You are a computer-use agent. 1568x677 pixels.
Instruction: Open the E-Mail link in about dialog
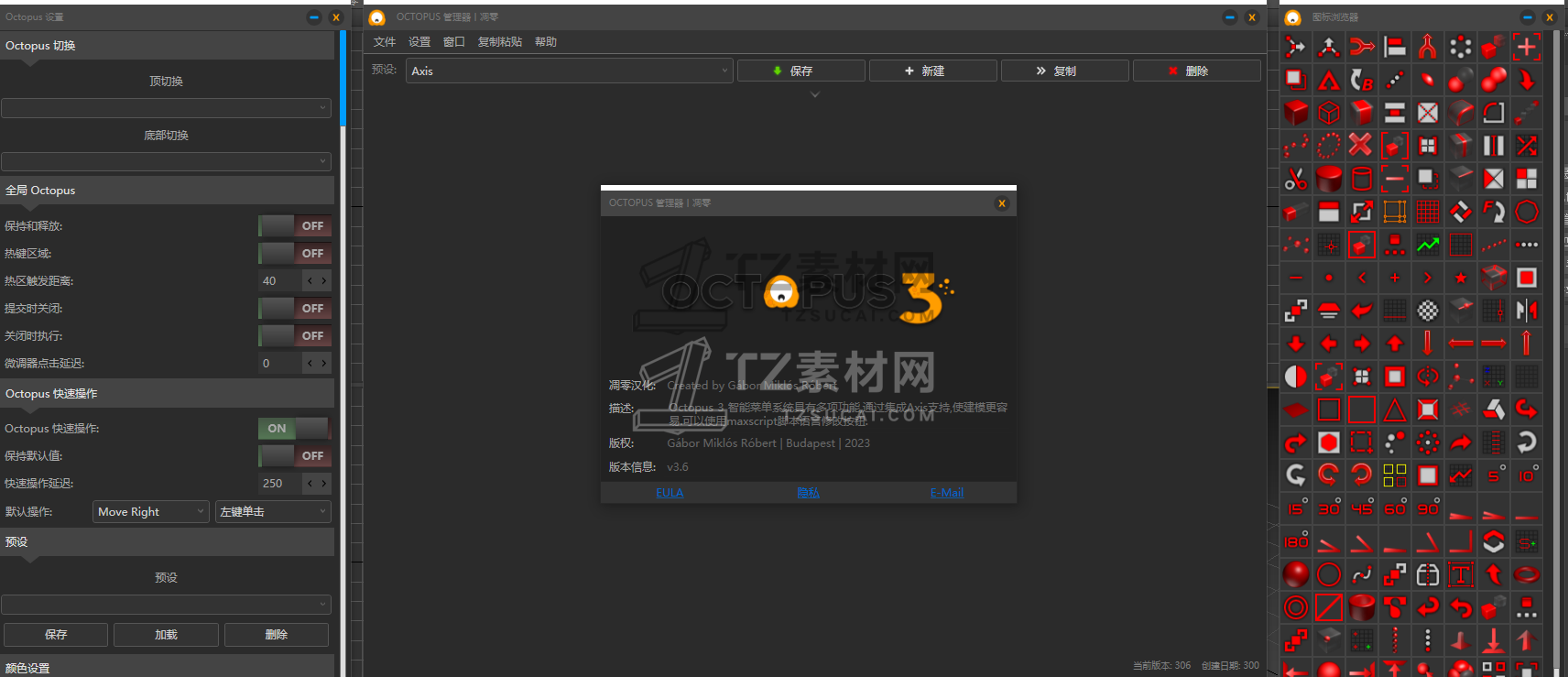tap(947, 493)
